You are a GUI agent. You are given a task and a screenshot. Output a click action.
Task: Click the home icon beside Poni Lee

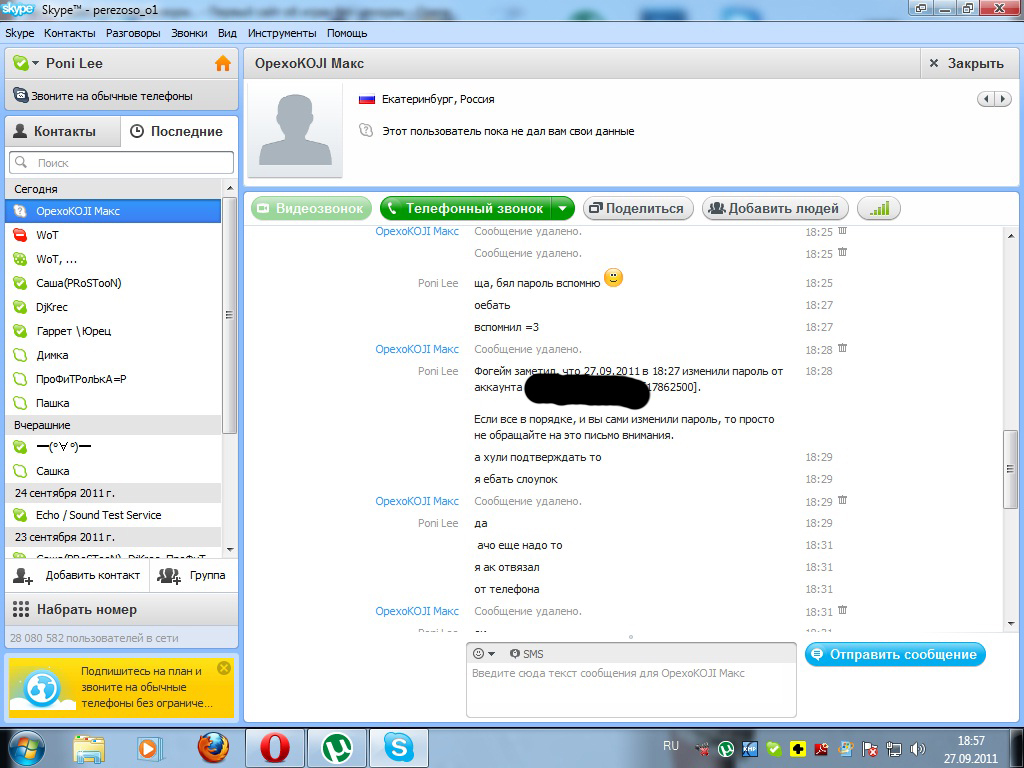point(222,63)
